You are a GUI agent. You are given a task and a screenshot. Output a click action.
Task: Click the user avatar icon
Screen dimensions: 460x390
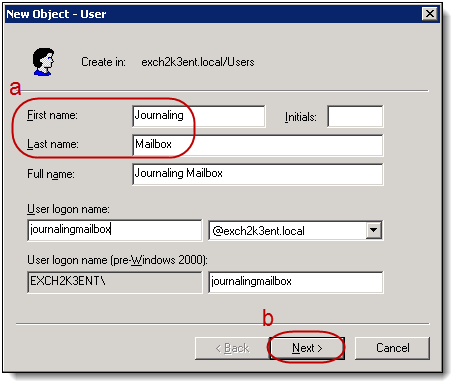pos(43,62)
